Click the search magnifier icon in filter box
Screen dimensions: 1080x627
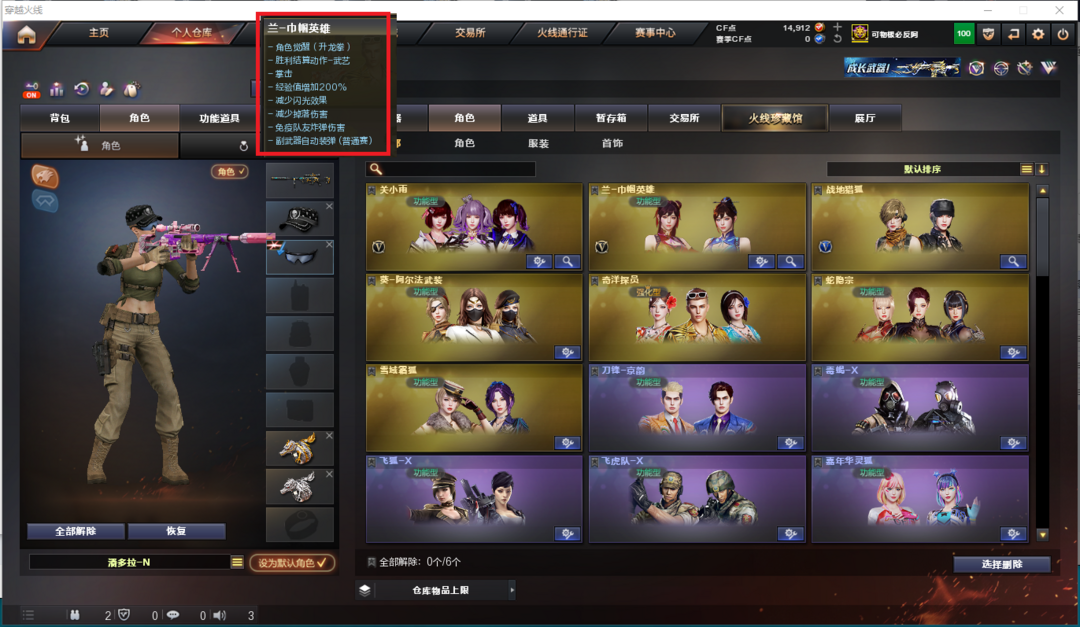pyautogui.click(x=375, y=169)
